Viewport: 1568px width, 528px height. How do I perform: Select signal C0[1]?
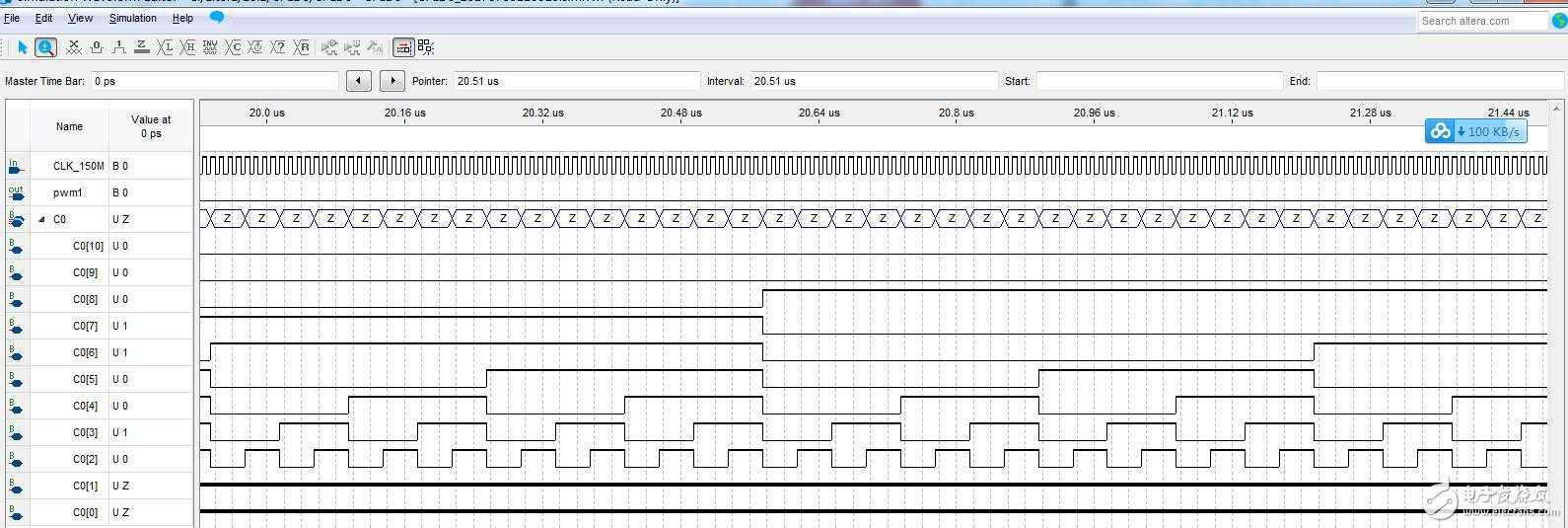pos(86,486)
